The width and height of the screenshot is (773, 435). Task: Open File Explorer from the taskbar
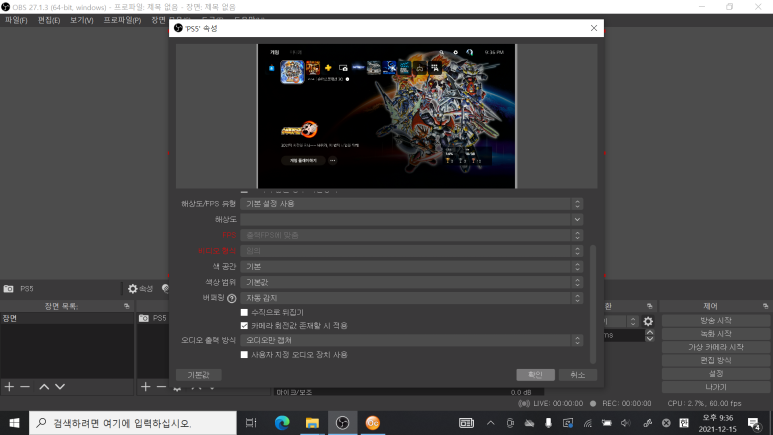312,423
